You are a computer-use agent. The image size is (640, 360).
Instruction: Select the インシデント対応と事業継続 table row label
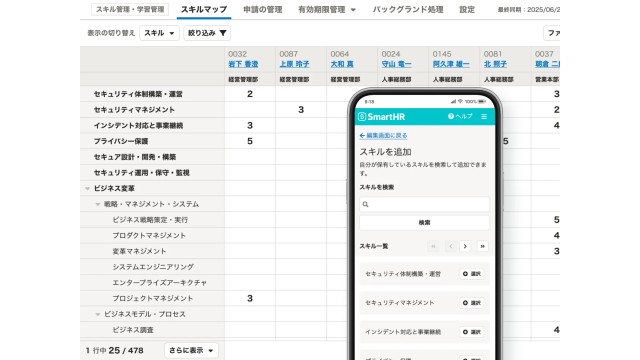(x=138, y=126)
